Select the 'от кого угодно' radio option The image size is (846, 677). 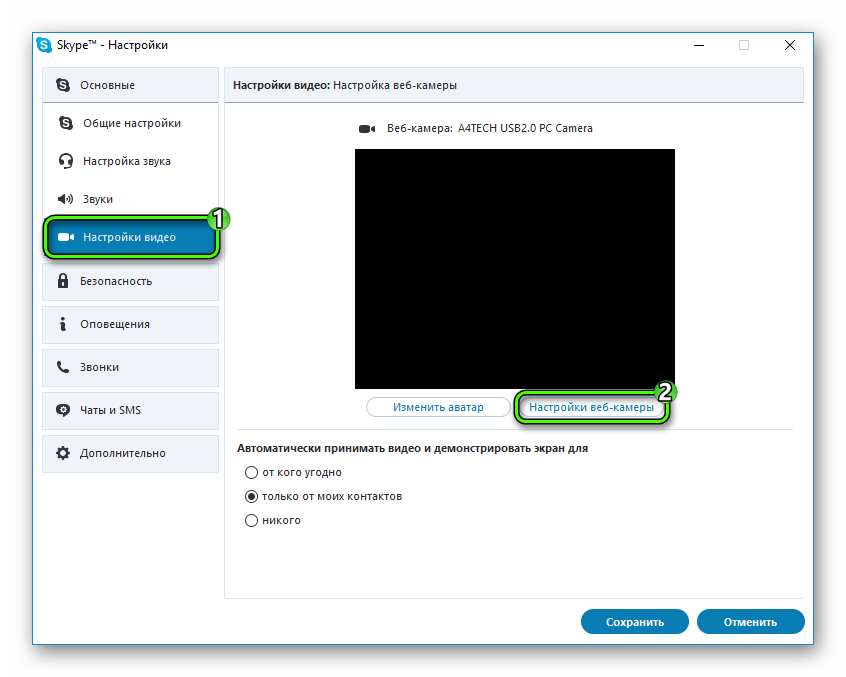[x=251, y=473]
